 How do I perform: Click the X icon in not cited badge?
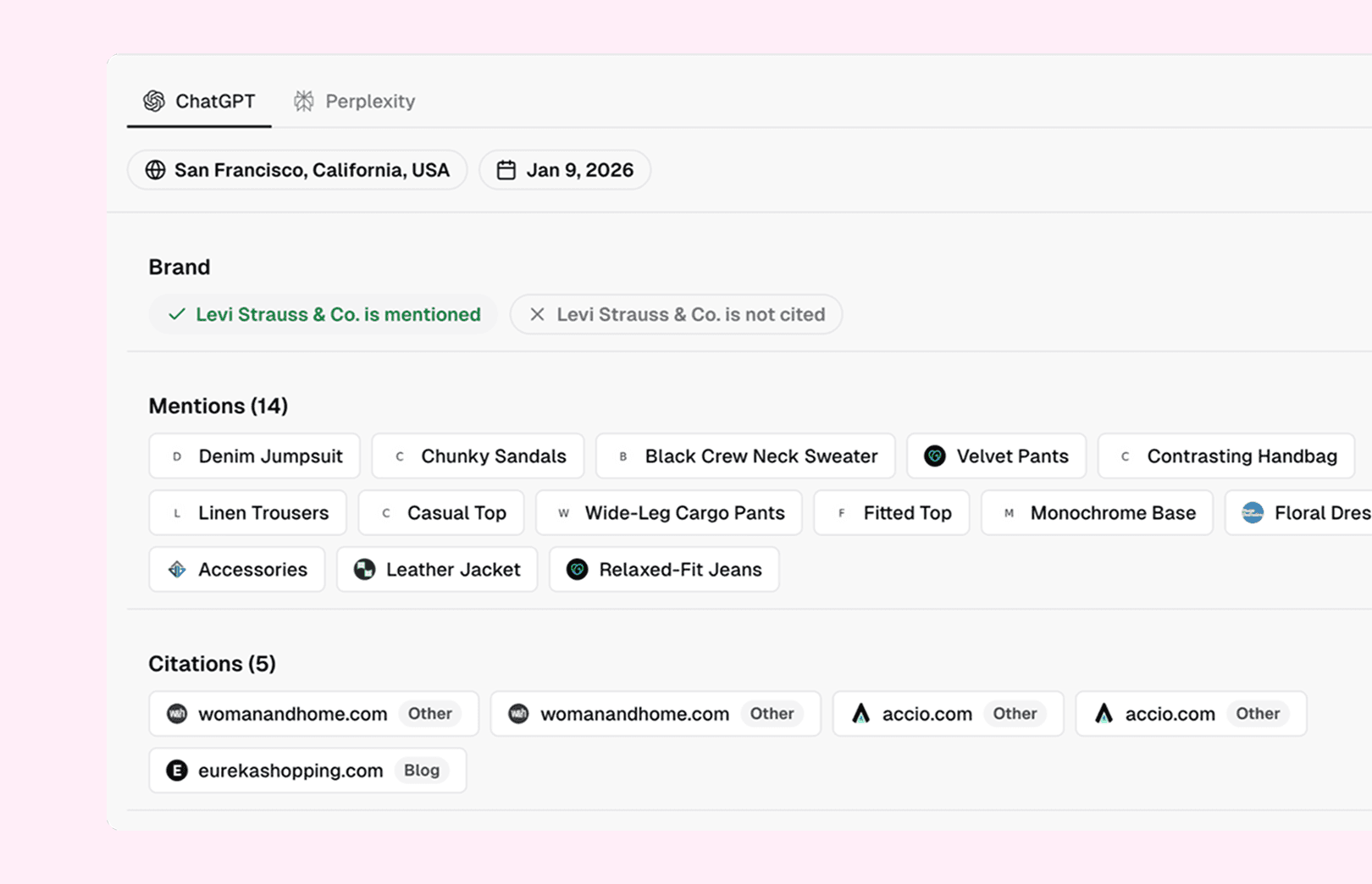pos(537,314)
